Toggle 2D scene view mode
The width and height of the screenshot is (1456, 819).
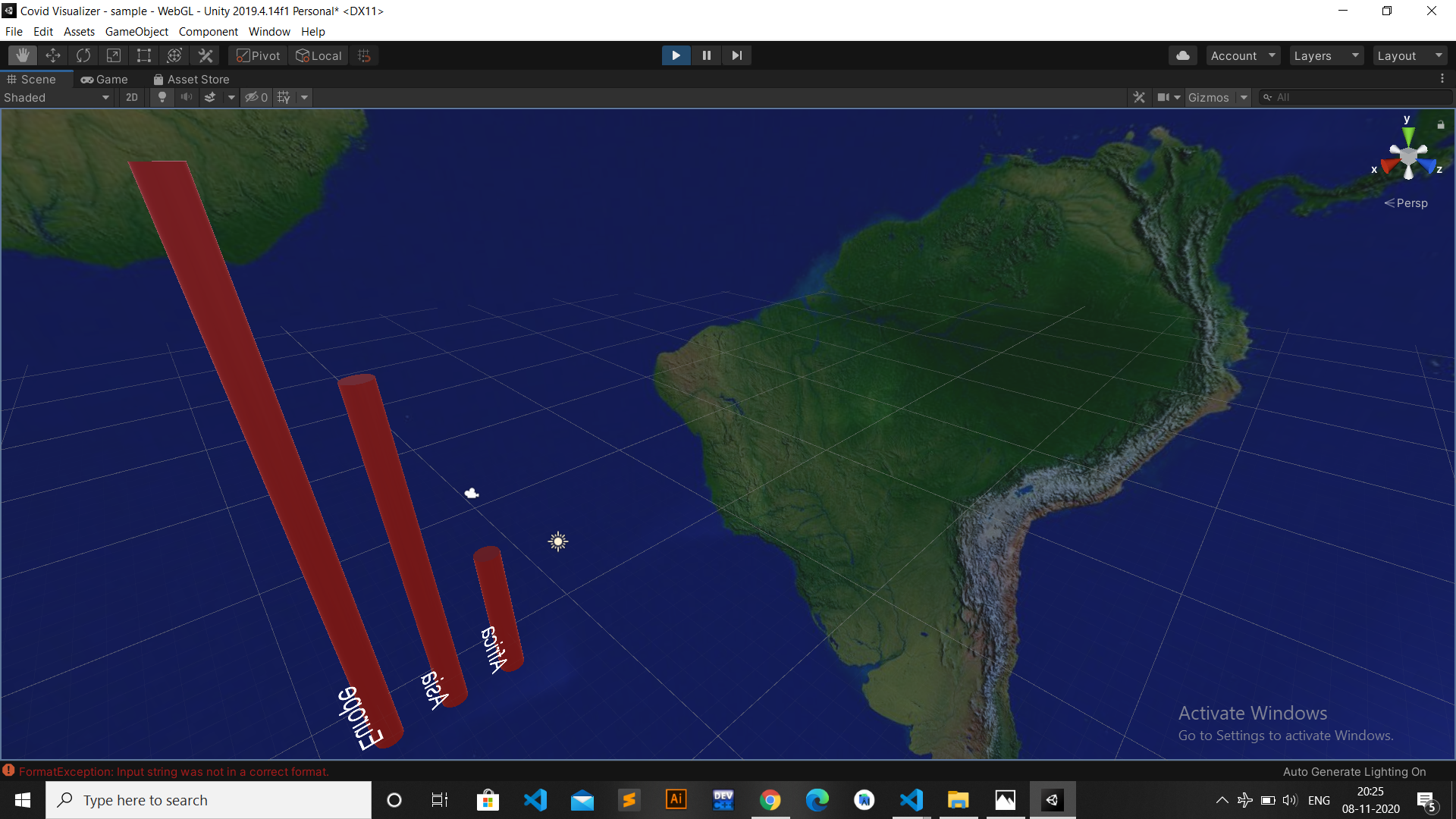132,97
